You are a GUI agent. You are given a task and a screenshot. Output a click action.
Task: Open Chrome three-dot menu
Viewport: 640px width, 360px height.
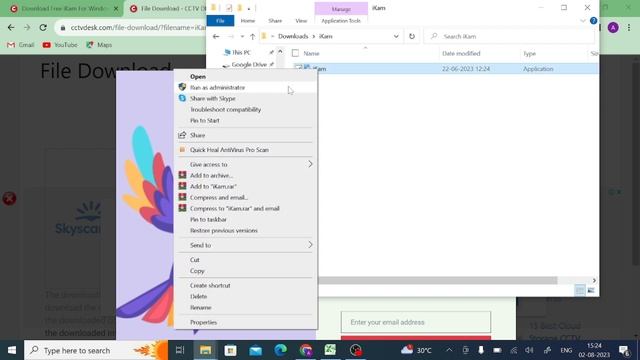tap(629, 27)
